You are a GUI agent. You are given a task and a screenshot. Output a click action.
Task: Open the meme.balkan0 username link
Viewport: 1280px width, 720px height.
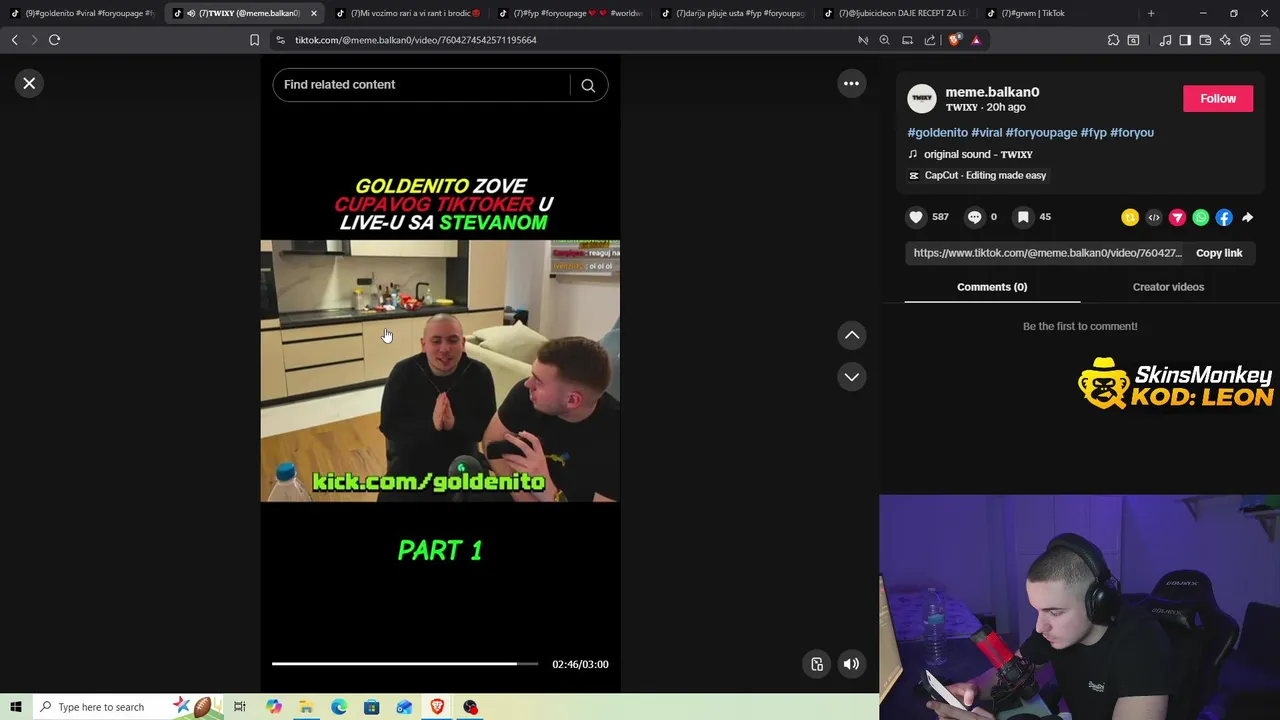pos(992,92)
